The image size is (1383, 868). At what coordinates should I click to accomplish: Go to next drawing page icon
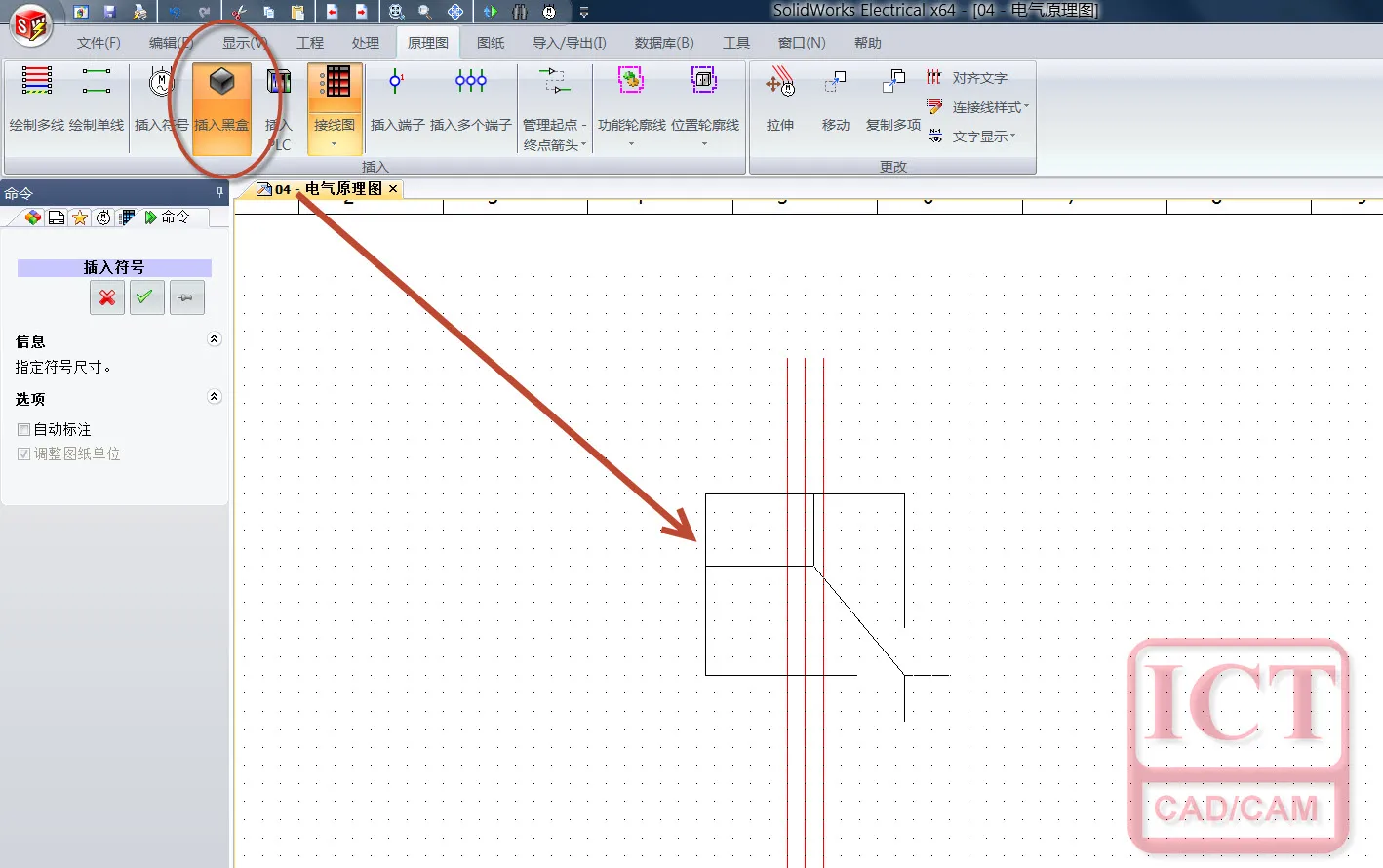coord(362,12)
